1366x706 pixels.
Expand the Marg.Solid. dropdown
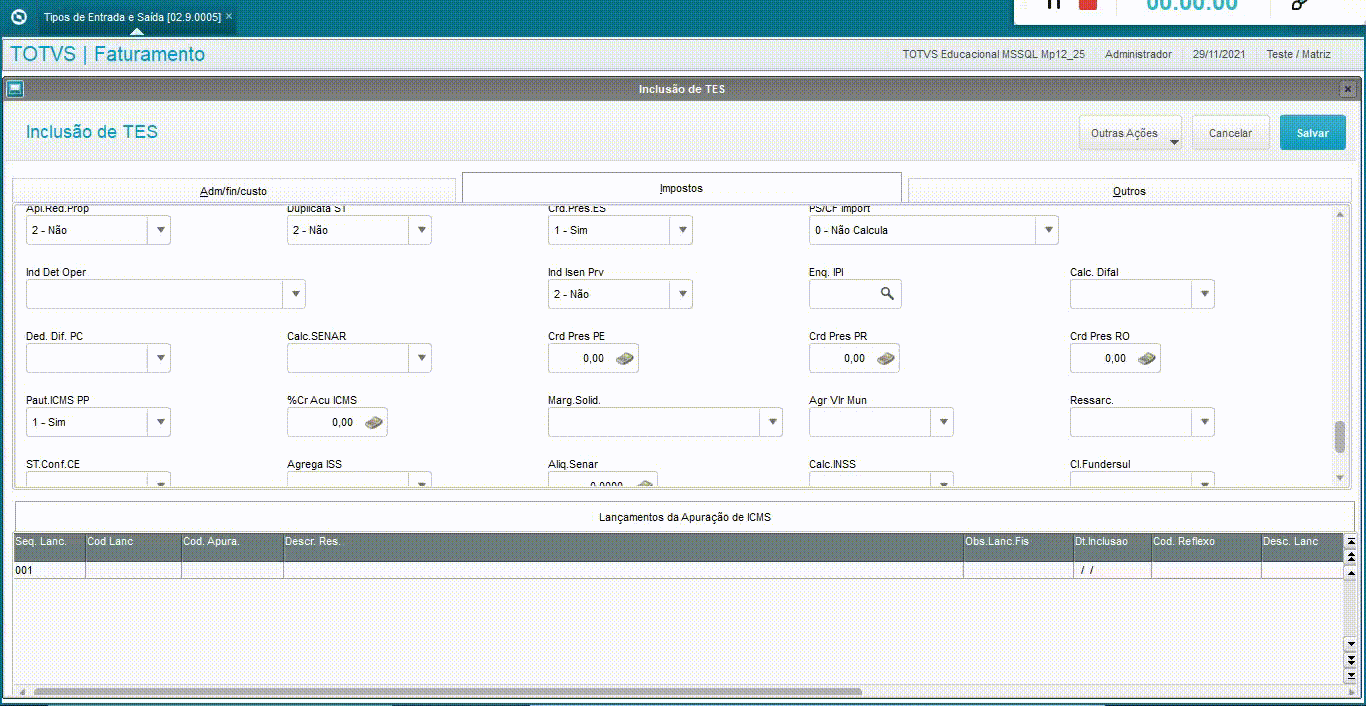[x=772, y=422]
